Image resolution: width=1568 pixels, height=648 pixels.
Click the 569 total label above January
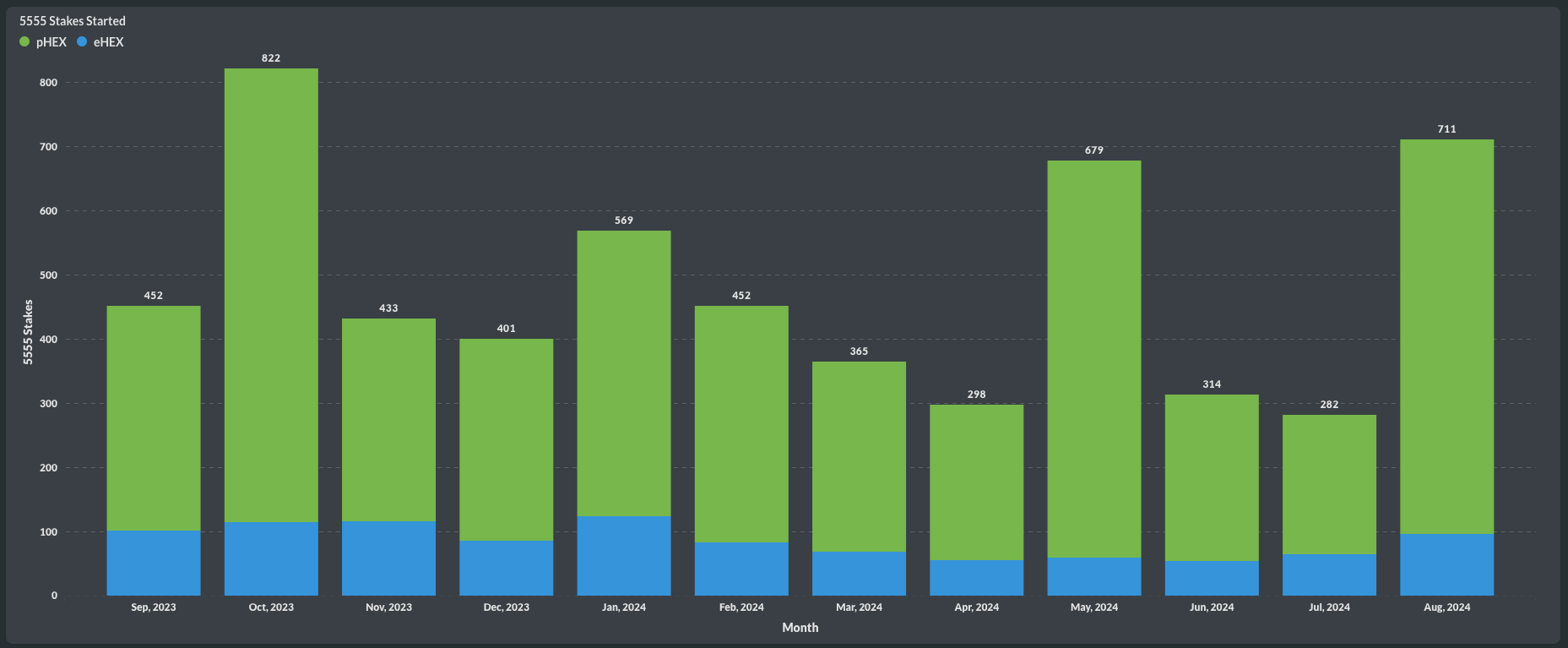[624, 221]
